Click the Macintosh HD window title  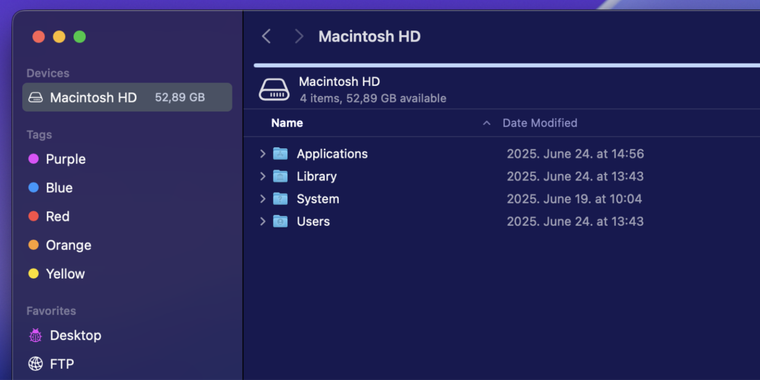pos(369,36)
